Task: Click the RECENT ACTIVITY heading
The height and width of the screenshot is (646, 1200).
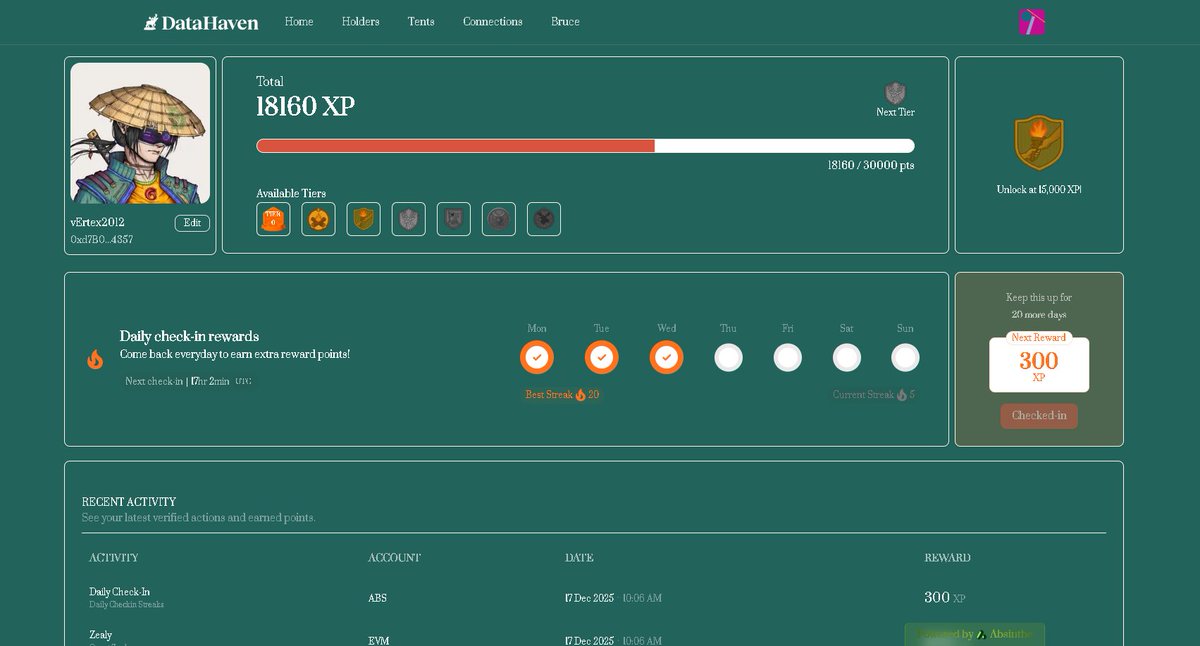Action: pos(129,502)
